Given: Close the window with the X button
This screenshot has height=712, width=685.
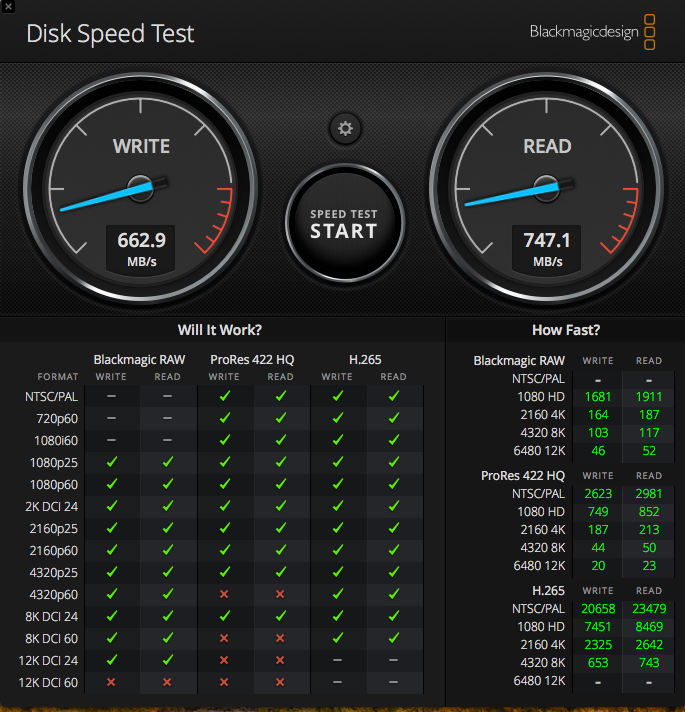Looking at the screenshot, I should pyautogui.click(x=8, y=6).
